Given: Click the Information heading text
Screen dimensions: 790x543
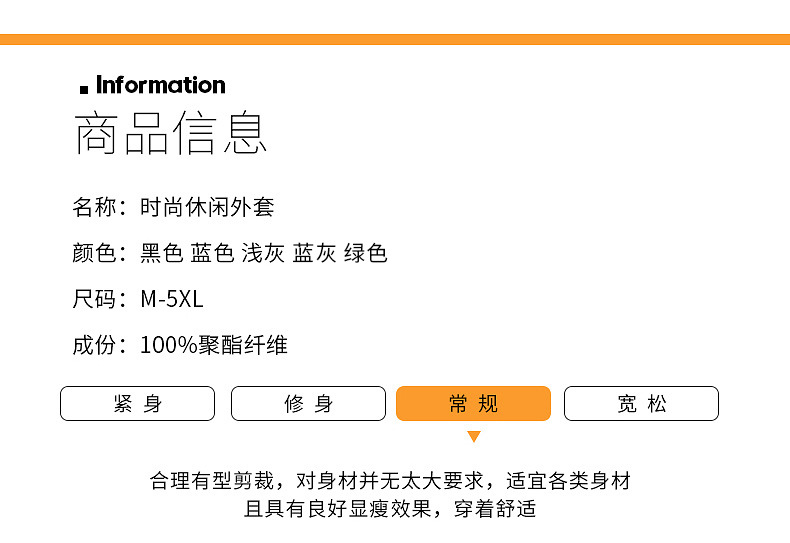Looking at the screenshot, I should point(161,85).
